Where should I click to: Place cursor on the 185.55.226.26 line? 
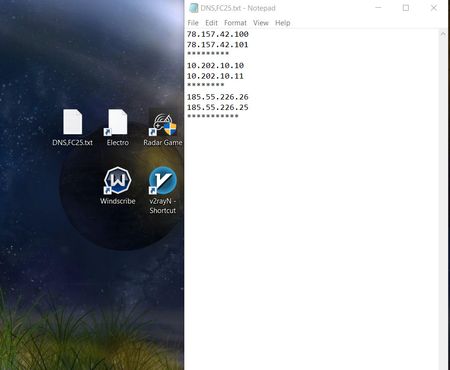tap(217, 97)
